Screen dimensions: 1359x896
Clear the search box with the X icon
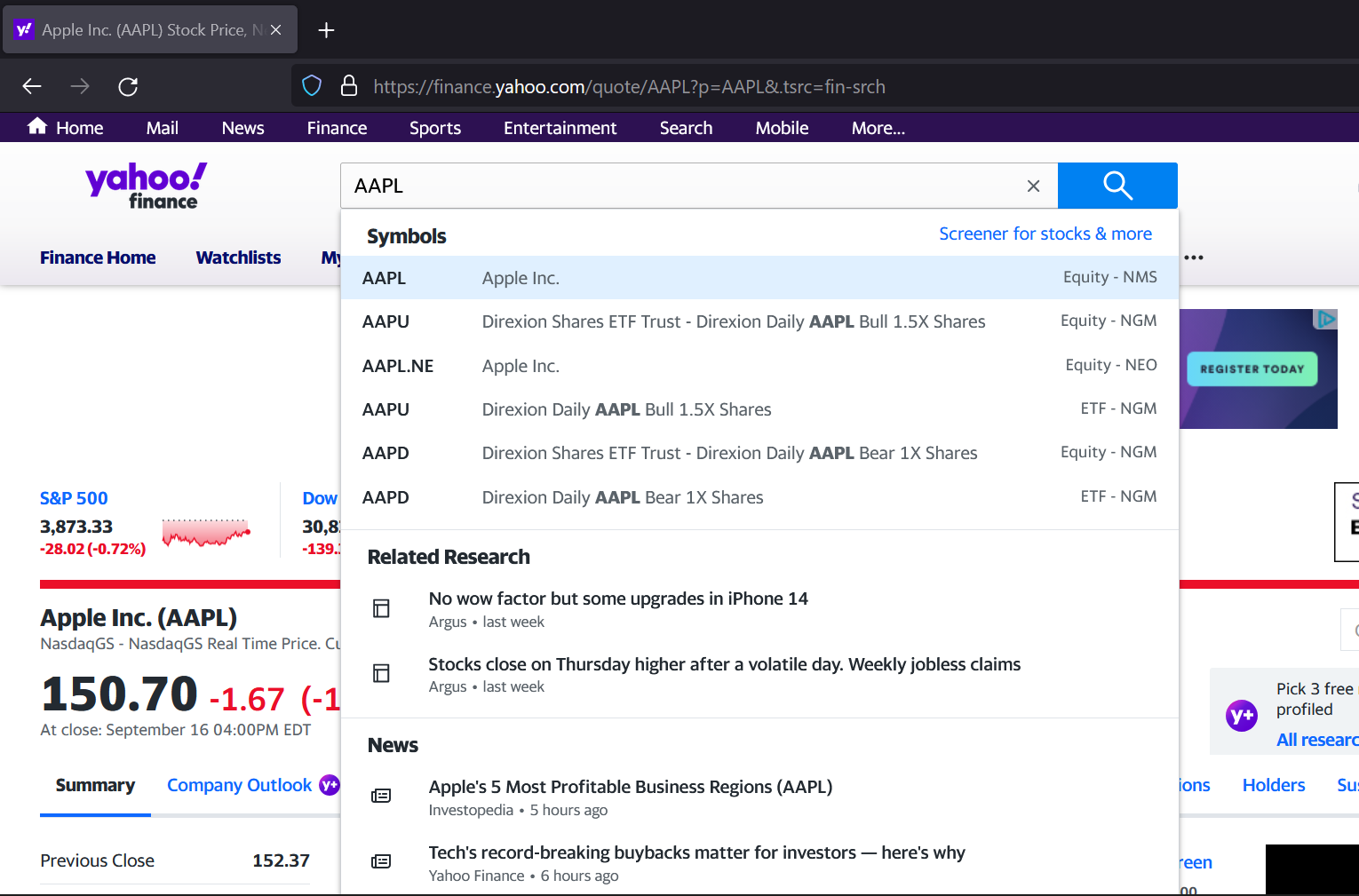[1033, 186]
